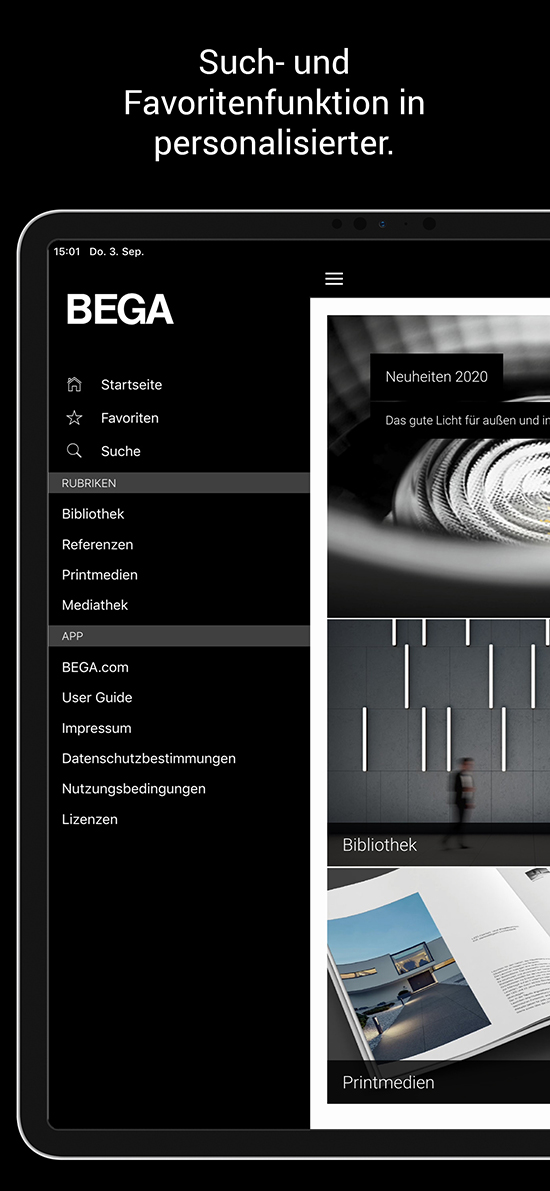The image size is (550, 1191).
Task: Open Datenschutzbestimmungen
Action: pos(149,758)
